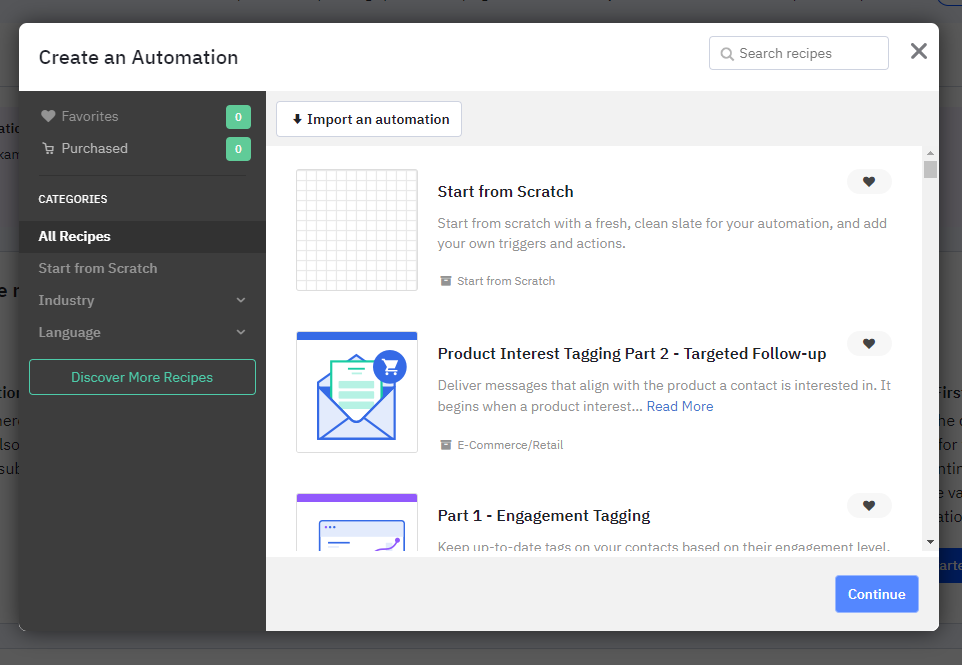
Task: Click the recipe list scrollbar down arrow
Action: pos(930,541)
